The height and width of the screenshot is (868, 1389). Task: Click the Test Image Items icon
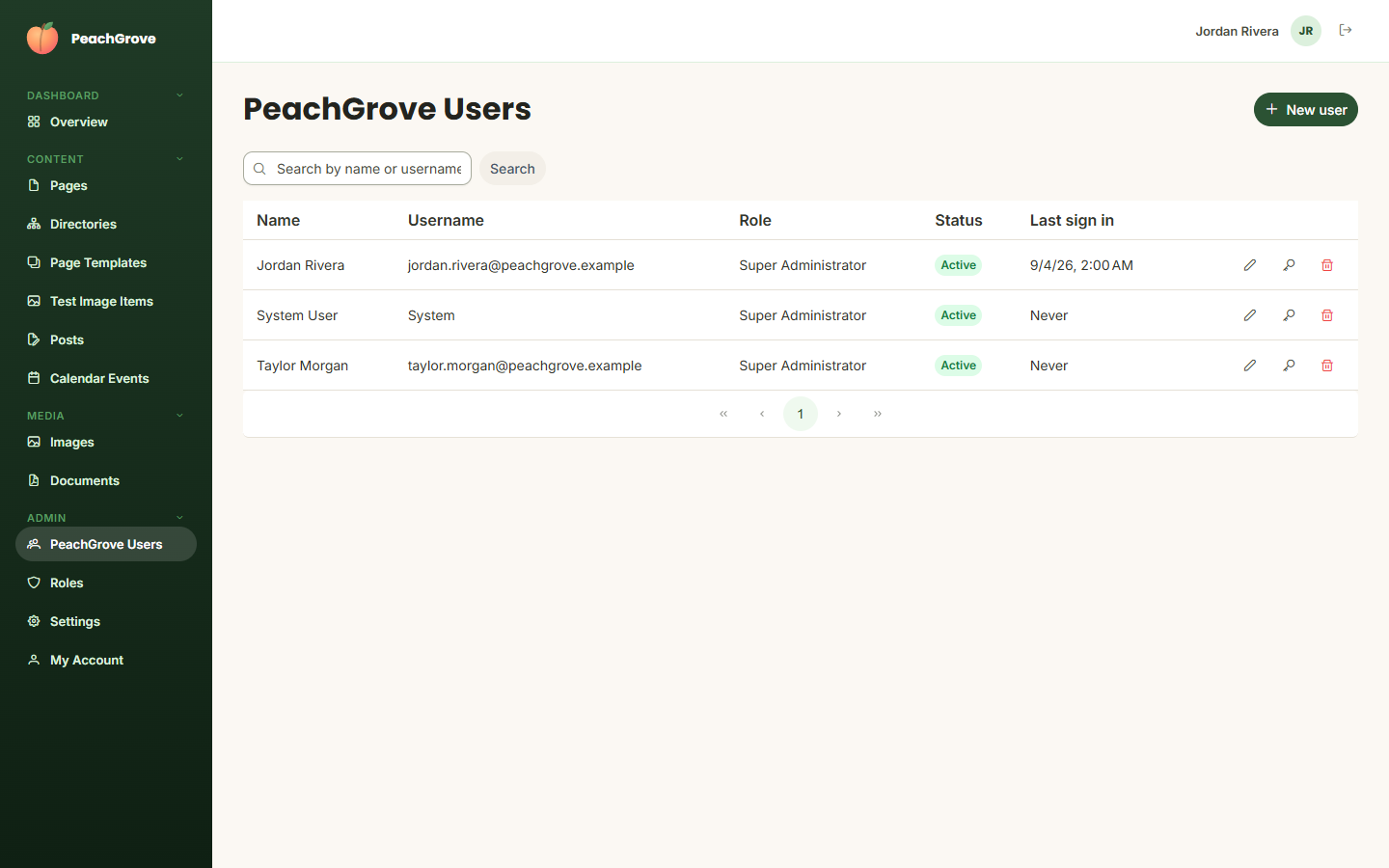tap(34, 301)
